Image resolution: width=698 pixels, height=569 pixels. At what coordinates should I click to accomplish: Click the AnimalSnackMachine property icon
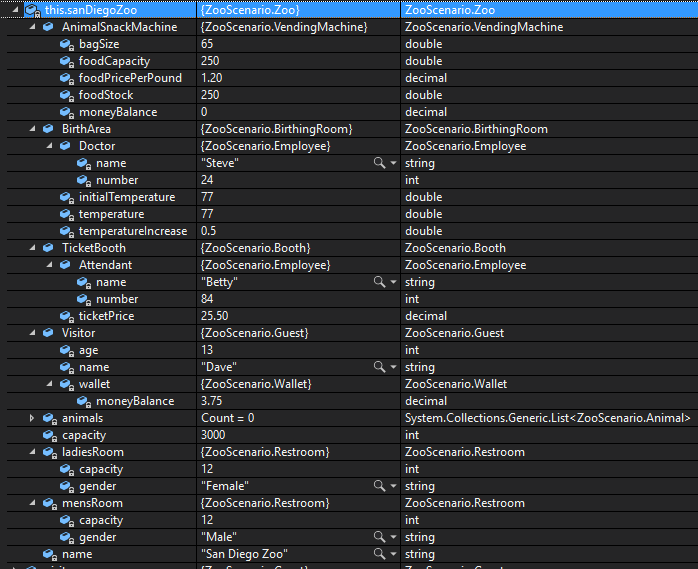click(48, 27)
